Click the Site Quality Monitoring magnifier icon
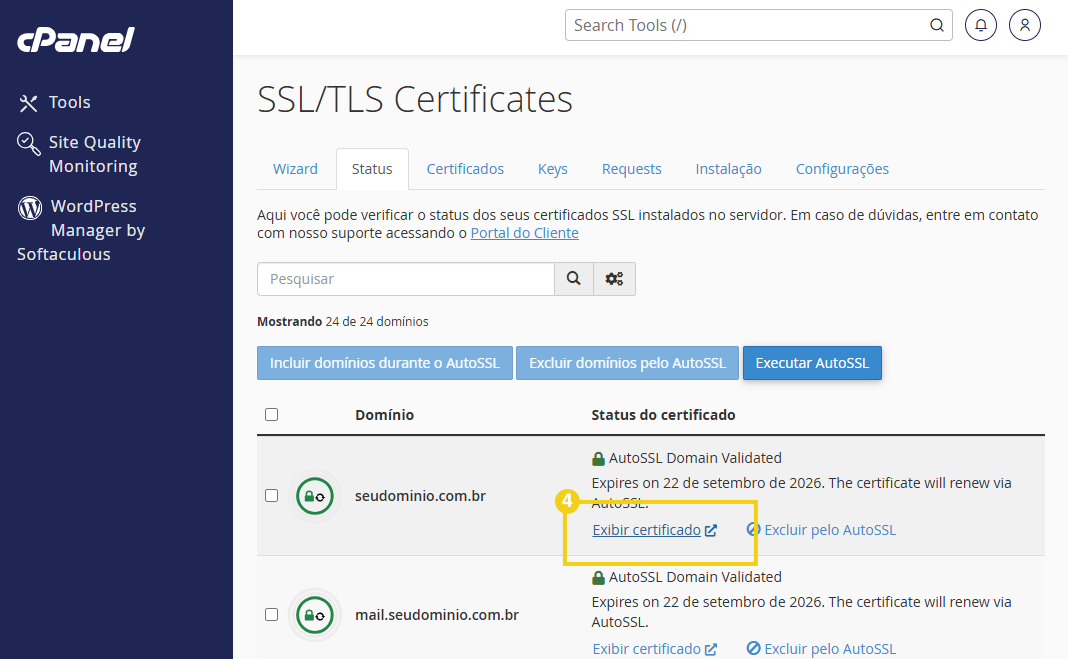1068x659 pixels. click(29, 144)
